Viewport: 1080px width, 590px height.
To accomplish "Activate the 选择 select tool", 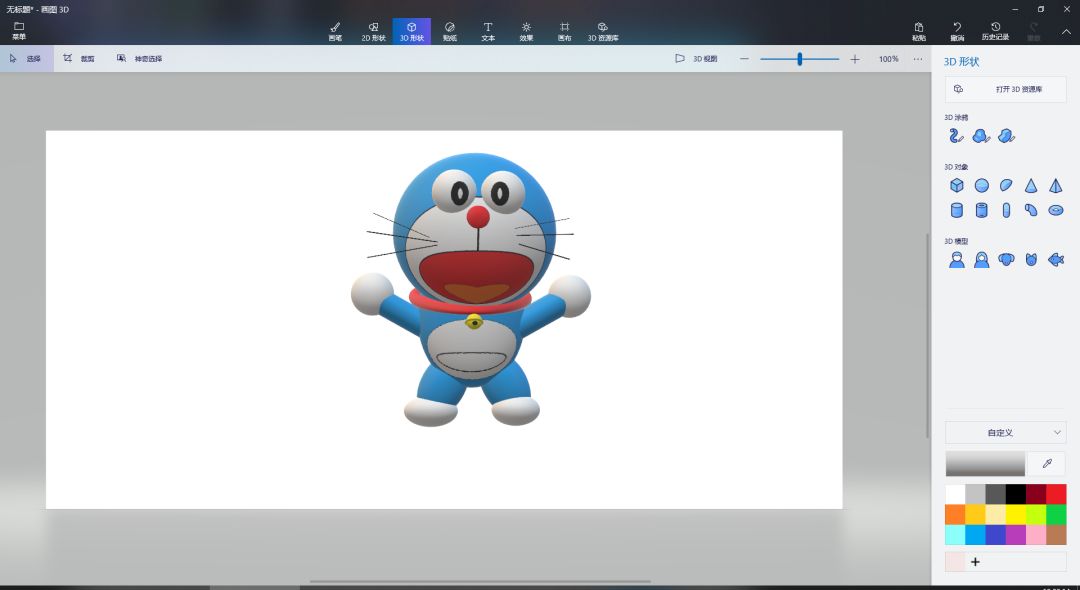I will [26, 59].
